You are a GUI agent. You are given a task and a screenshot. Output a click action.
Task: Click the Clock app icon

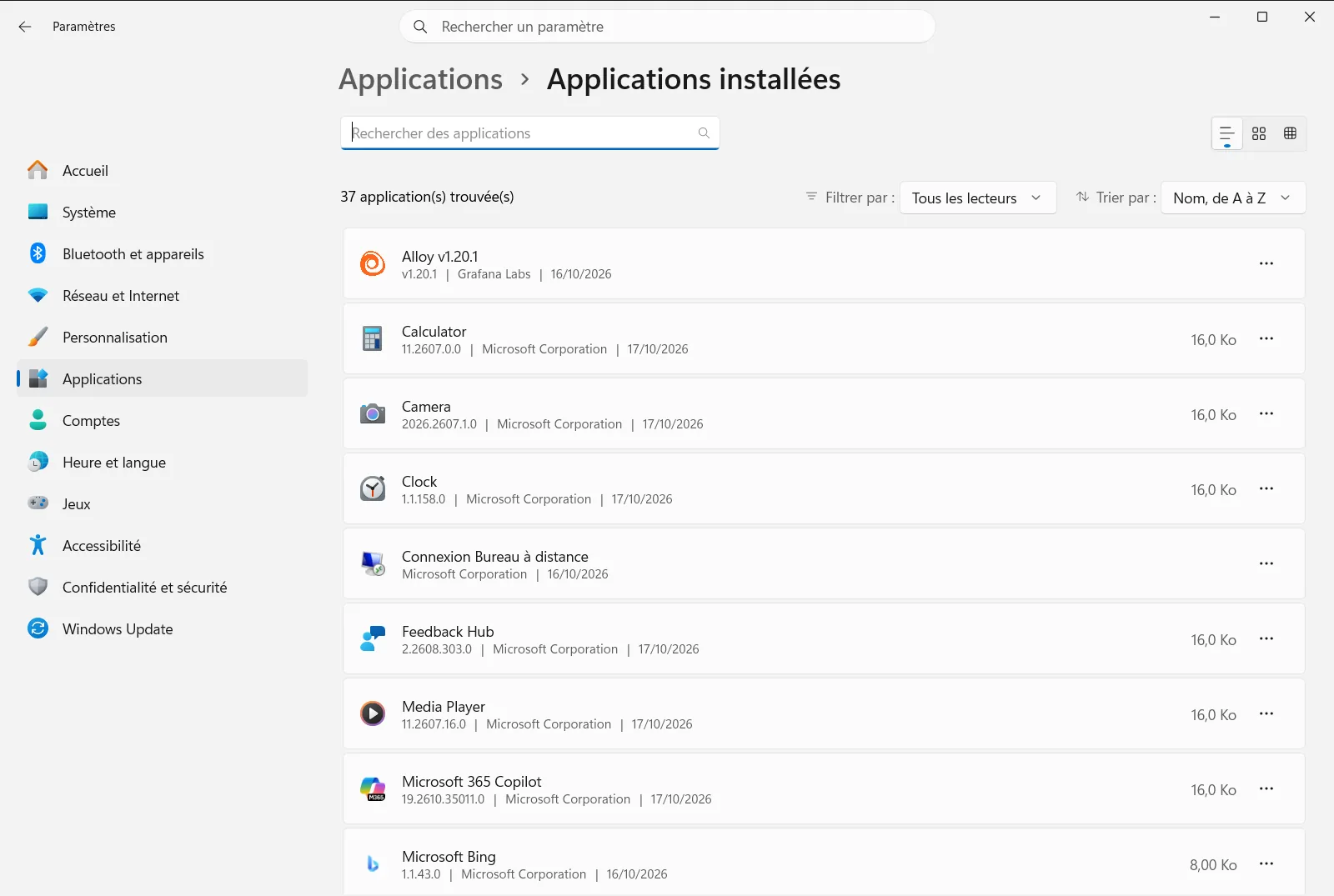373,488
